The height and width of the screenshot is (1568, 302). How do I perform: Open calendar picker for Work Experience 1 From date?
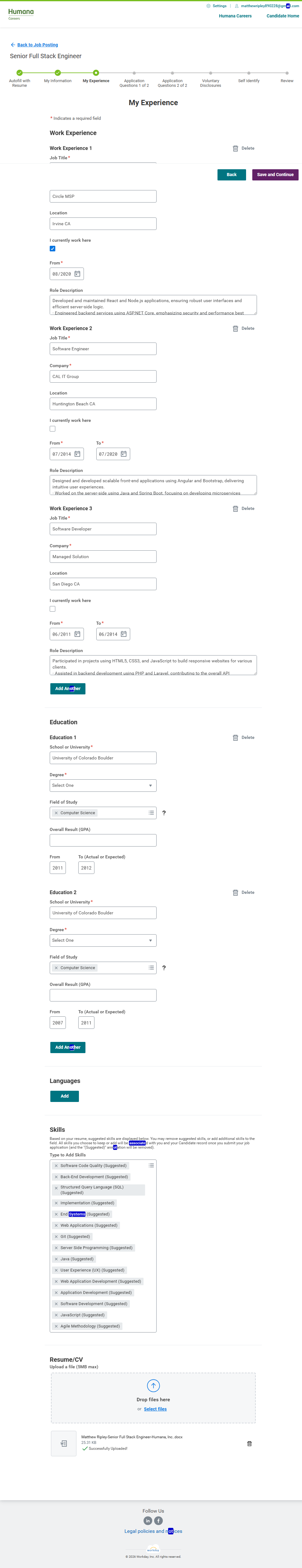tap(77, 274)
